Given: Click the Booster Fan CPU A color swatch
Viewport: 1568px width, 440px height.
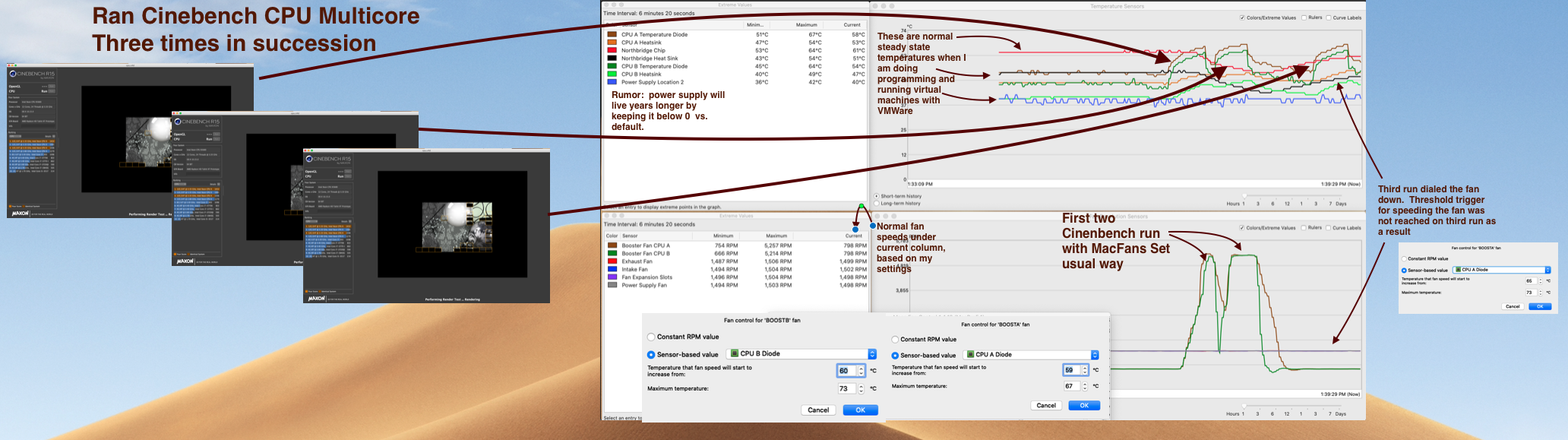Looking at the screenshot, I should [612, 245].
